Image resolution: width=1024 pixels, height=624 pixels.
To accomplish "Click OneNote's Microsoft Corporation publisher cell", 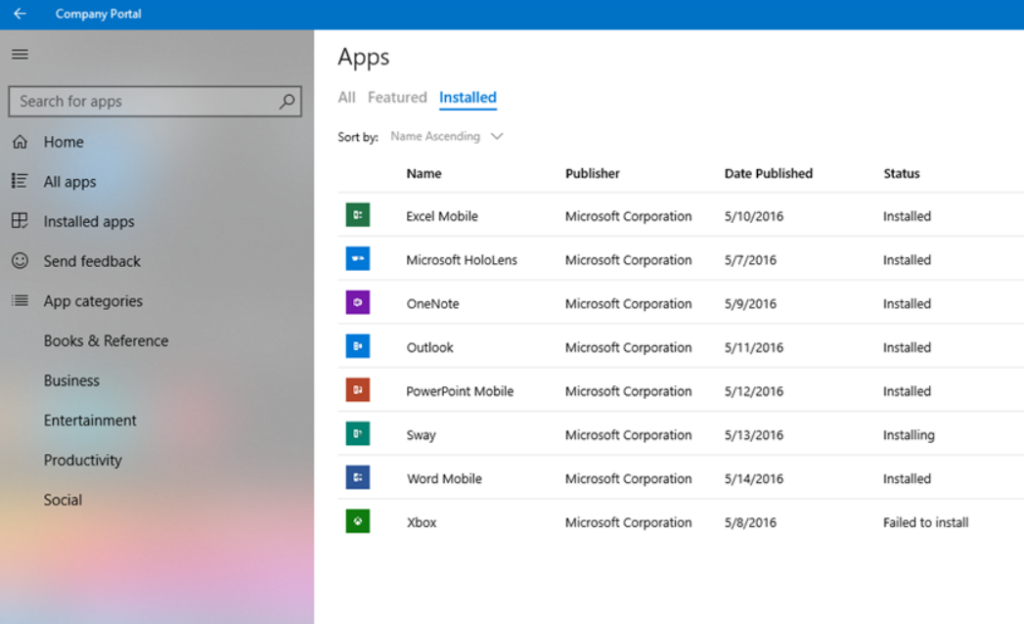I will 628,304.
